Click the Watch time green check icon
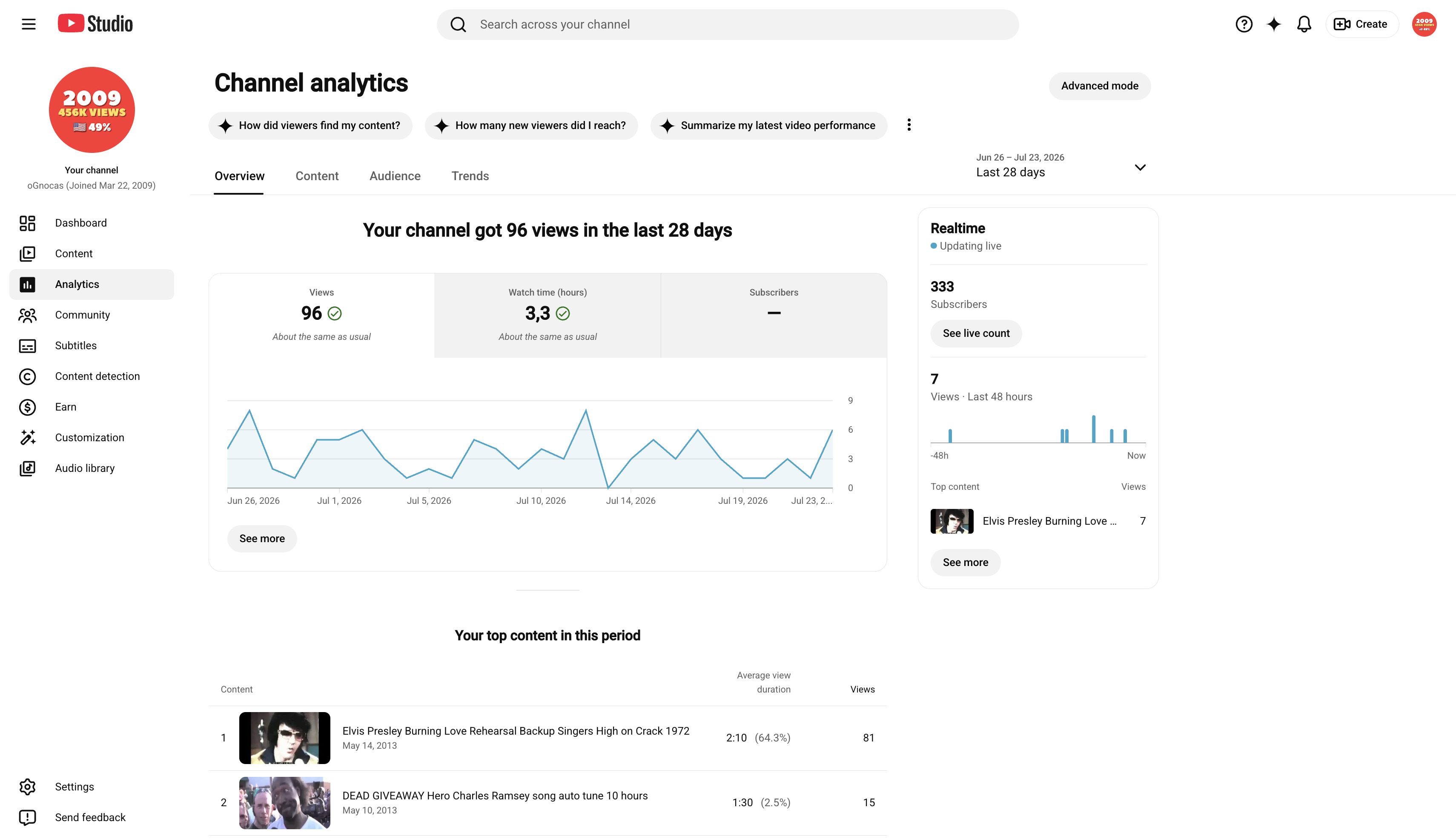 pos(563,313)
